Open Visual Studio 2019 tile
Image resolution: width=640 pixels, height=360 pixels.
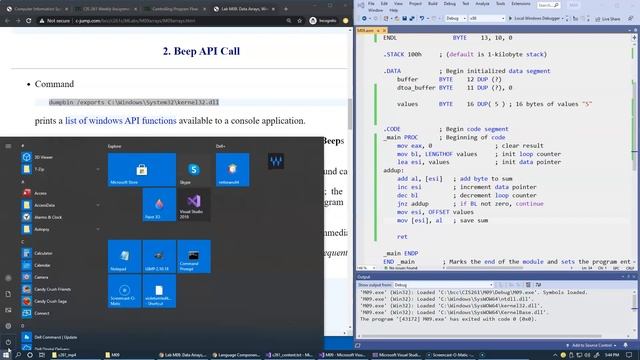(194, 204)
